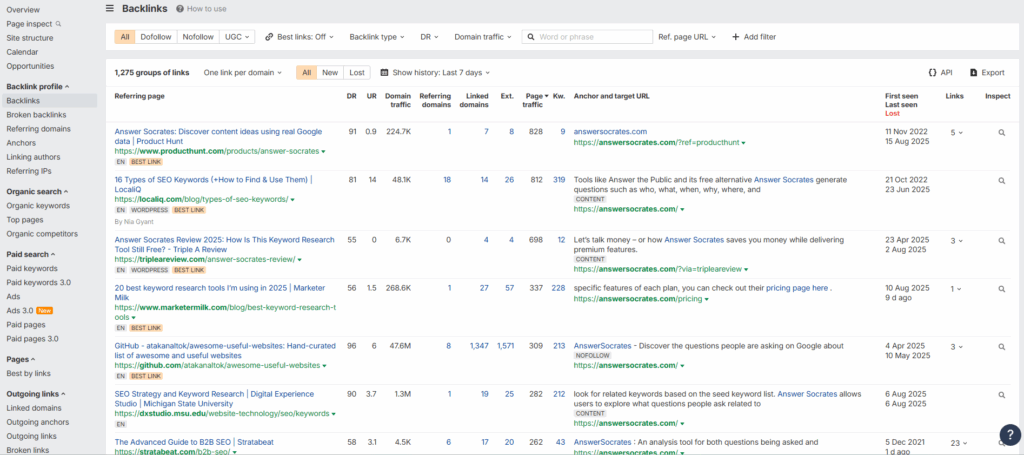Viewport: 1024px width, 455px height.
Task: Open the One link per domain dropdown
Action: click(x=242, y=72)
